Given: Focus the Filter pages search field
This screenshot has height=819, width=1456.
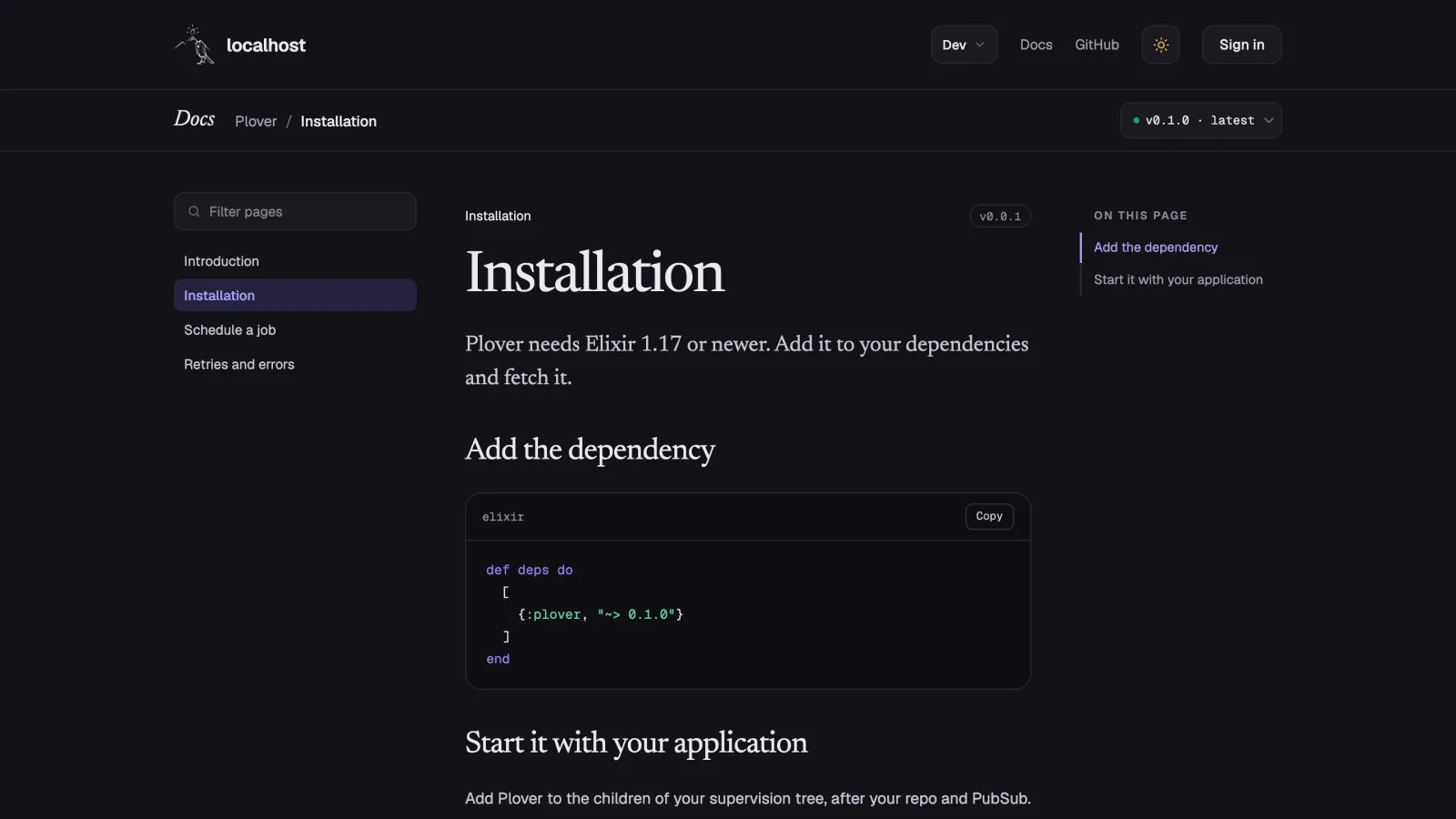Looking at the screenshot, I should pyautogui.click(x=295, y=211).
